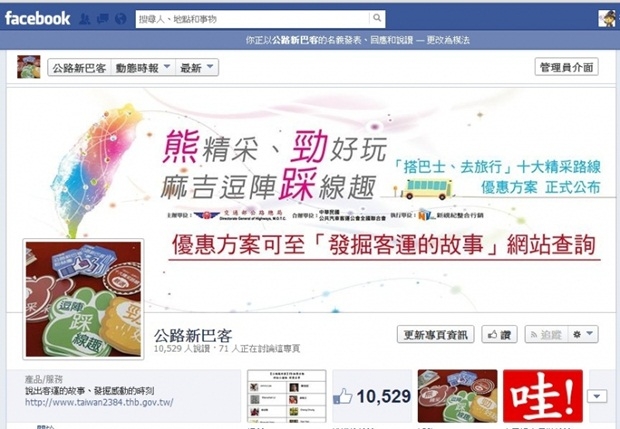
Task: Click the search magnifier icon
Action: click(x=377, y=18)
